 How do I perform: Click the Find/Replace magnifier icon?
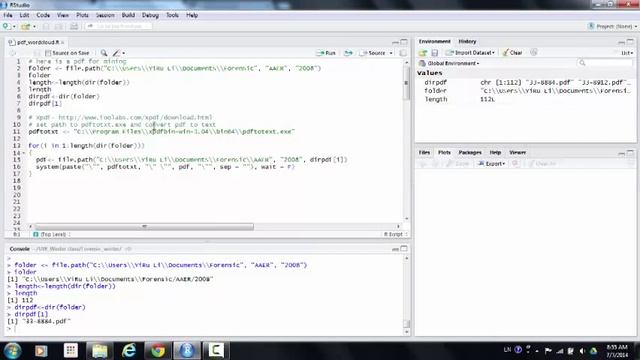[x=104, y=53]
